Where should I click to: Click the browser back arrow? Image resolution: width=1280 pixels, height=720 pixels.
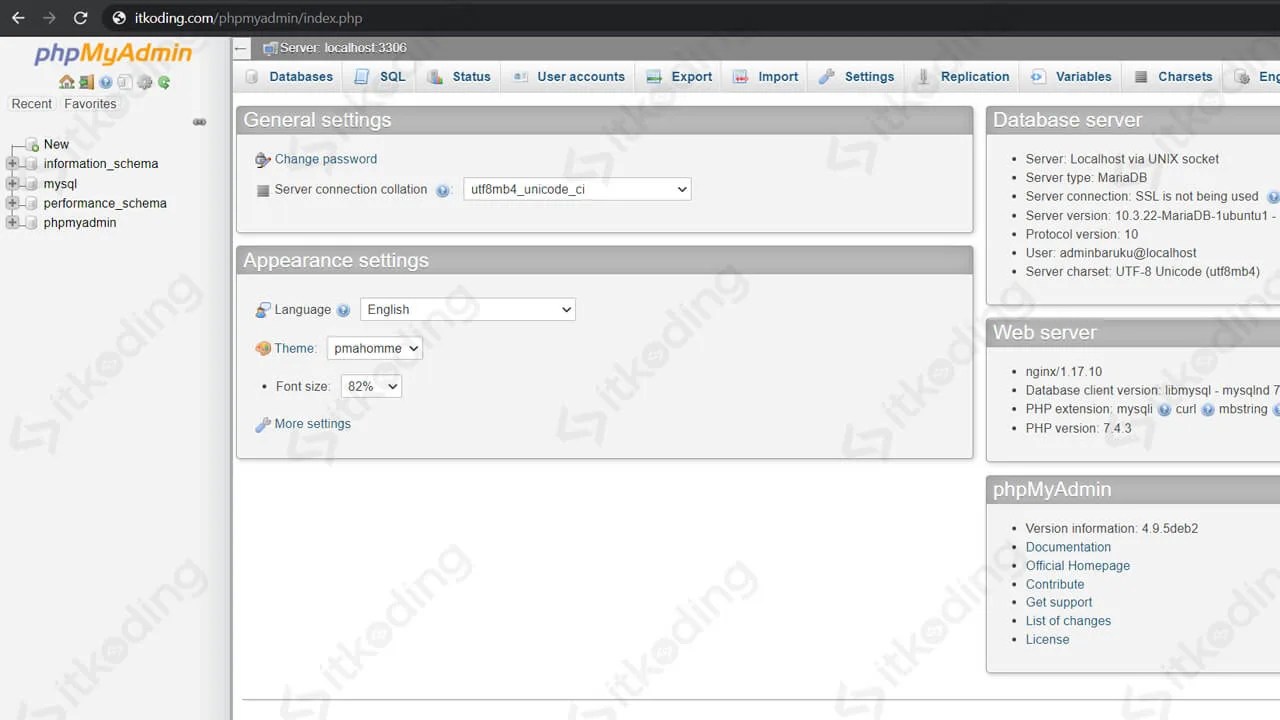click(18, 17)
